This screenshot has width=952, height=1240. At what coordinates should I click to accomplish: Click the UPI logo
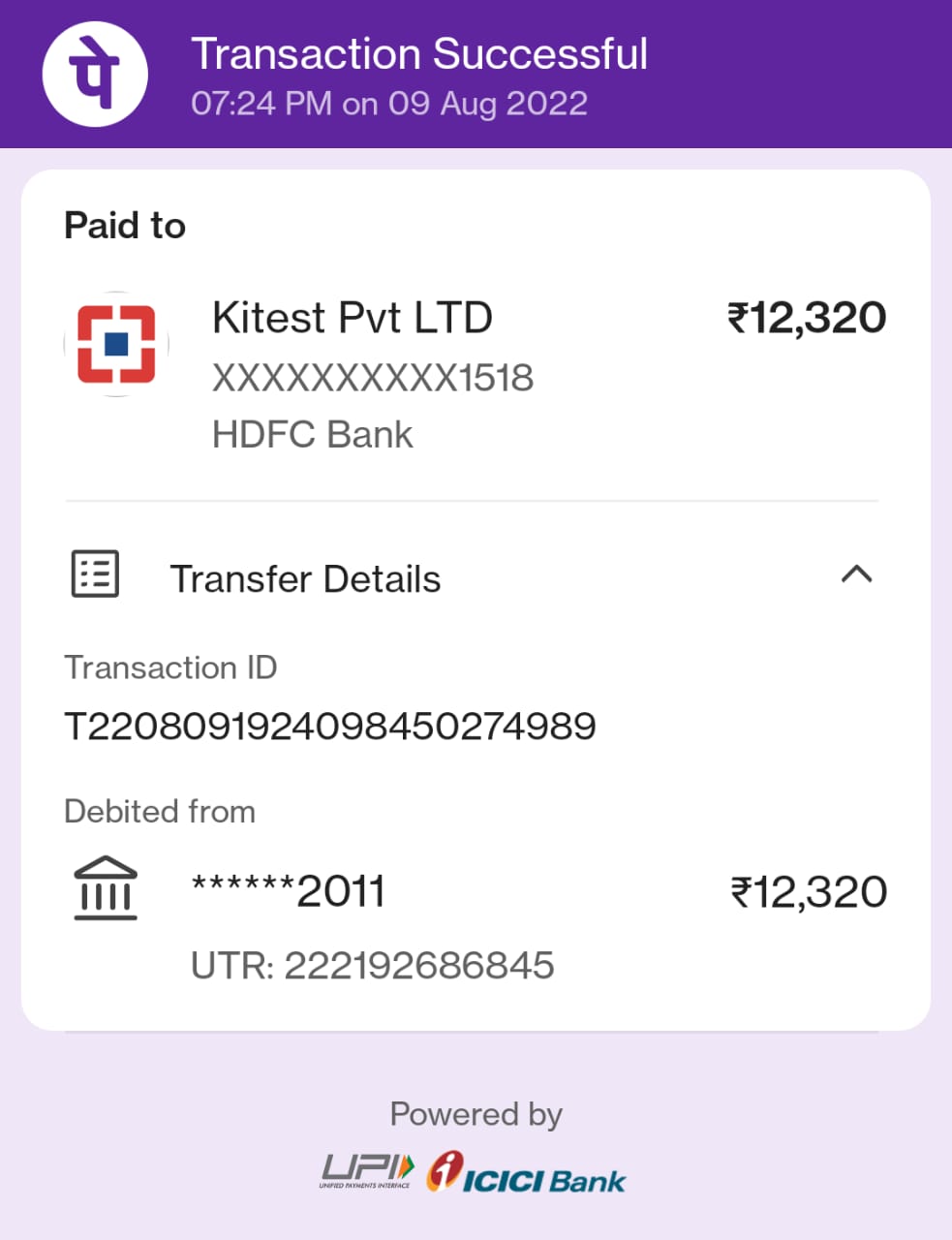click(367, 1171)
